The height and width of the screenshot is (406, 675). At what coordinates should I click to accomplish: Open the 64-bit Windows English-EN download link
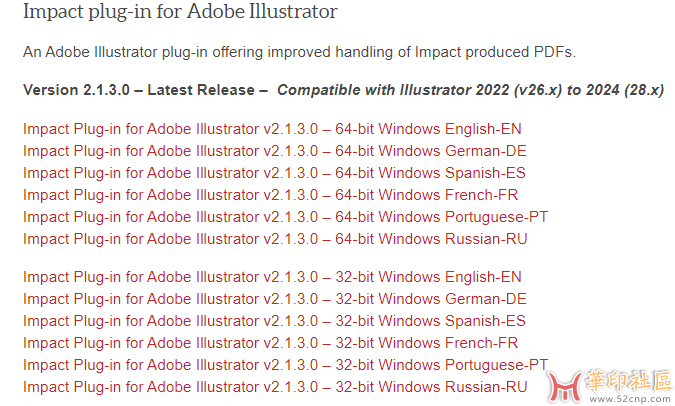click(272, 129)
